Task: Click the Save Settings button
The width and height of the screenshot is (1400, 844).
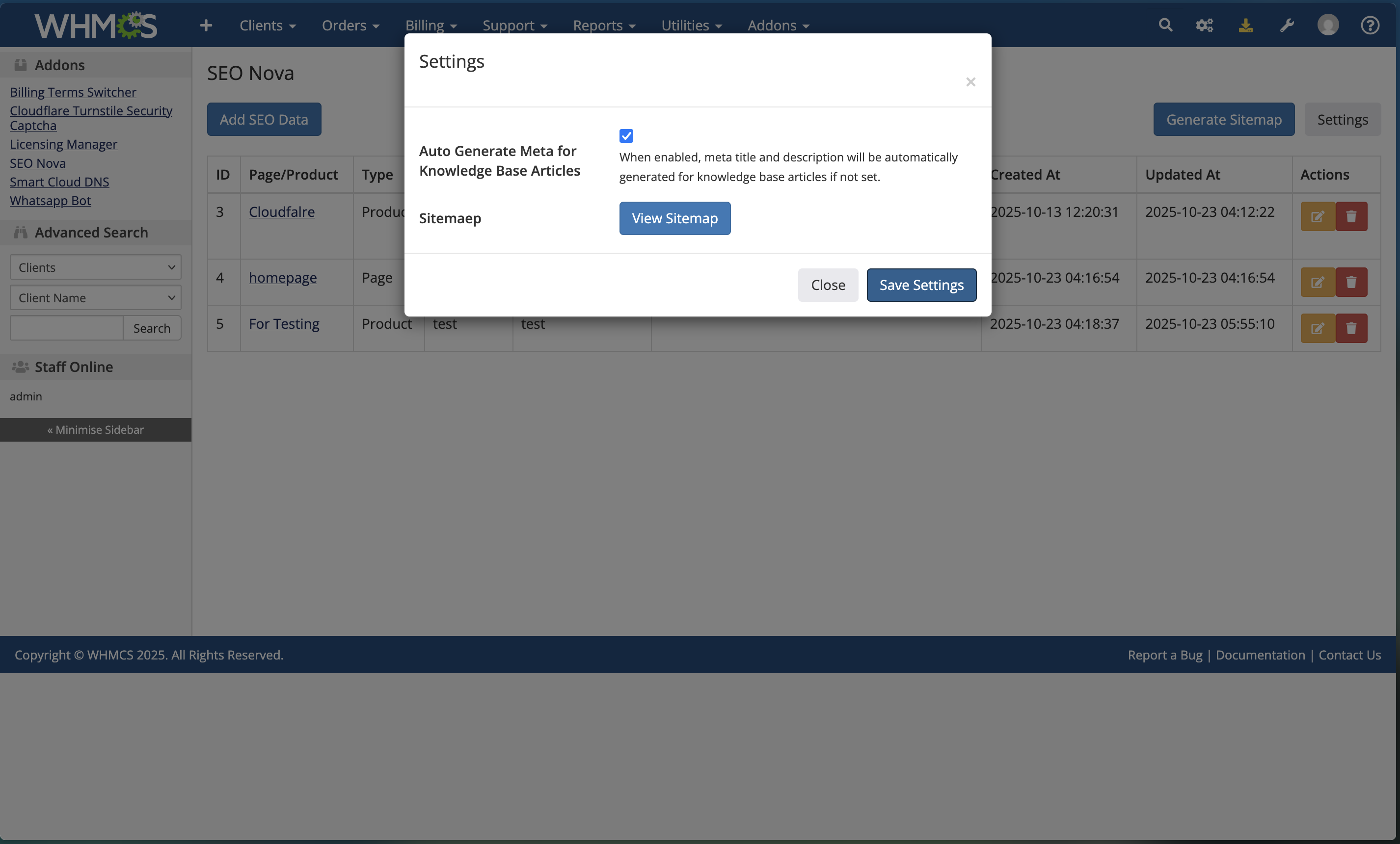Action: (x=921, y=285)
